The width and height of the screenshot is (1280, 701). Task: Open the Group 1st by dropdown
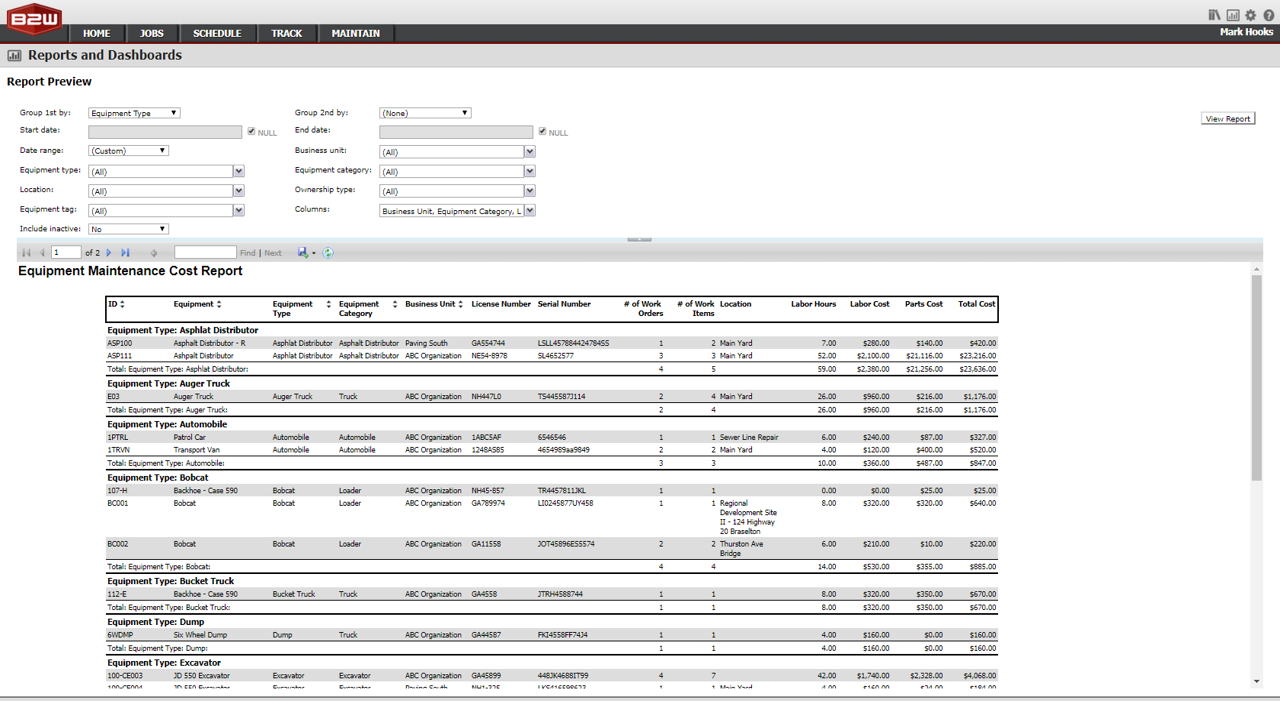click(x=135, y=113)
